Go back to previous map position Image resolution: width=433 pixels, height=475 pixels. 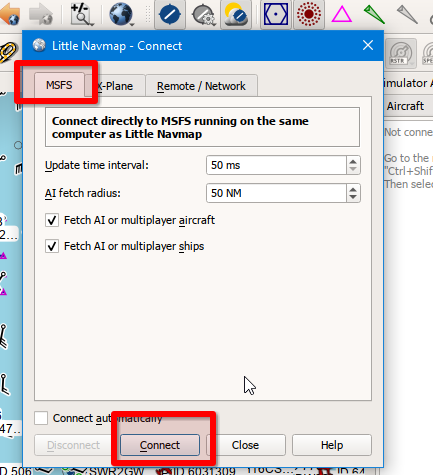(10, 14)
